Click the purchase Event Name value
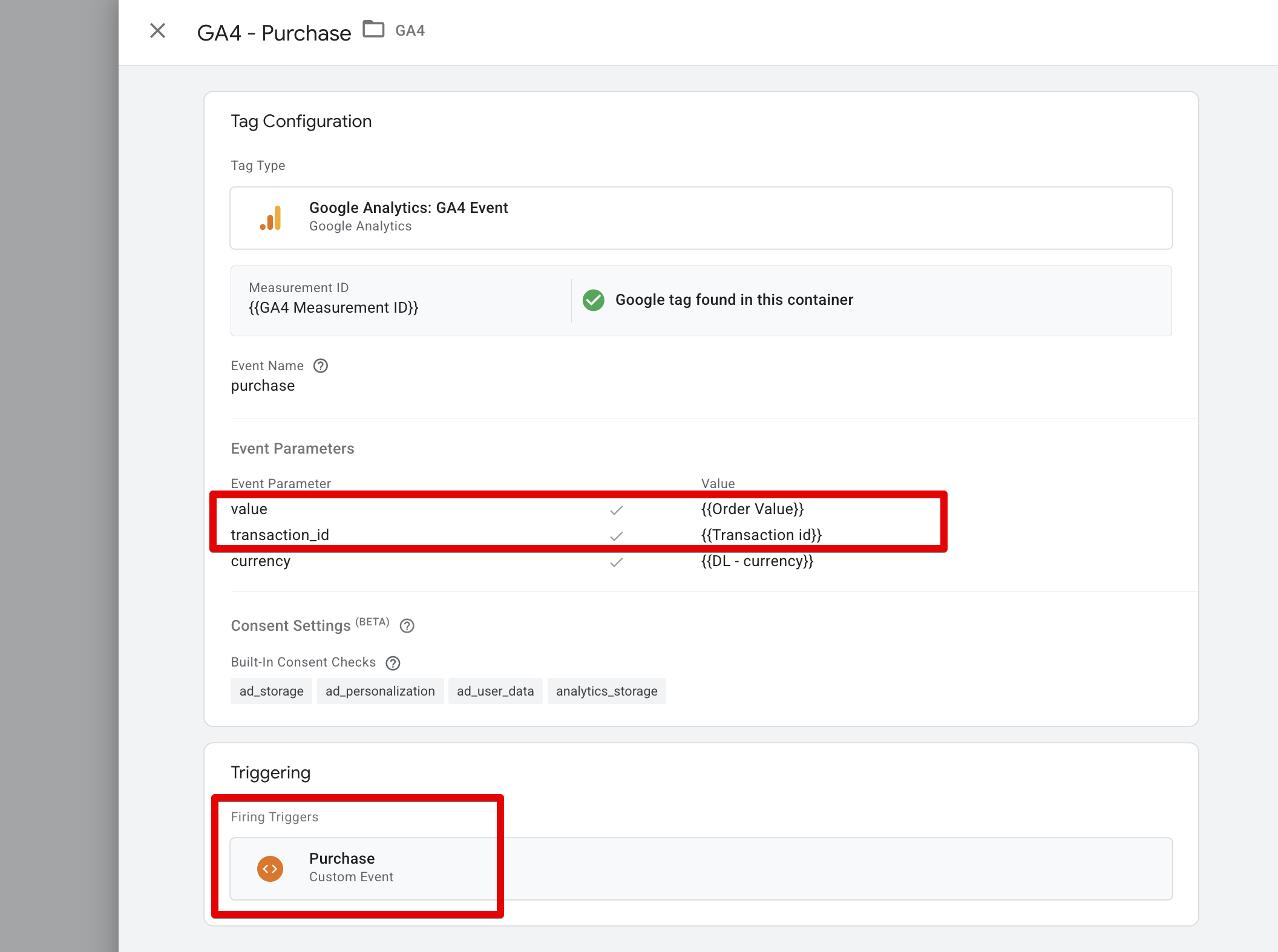Image resolution: width=1278 pixels, height=952 pixels. [262, 385]
